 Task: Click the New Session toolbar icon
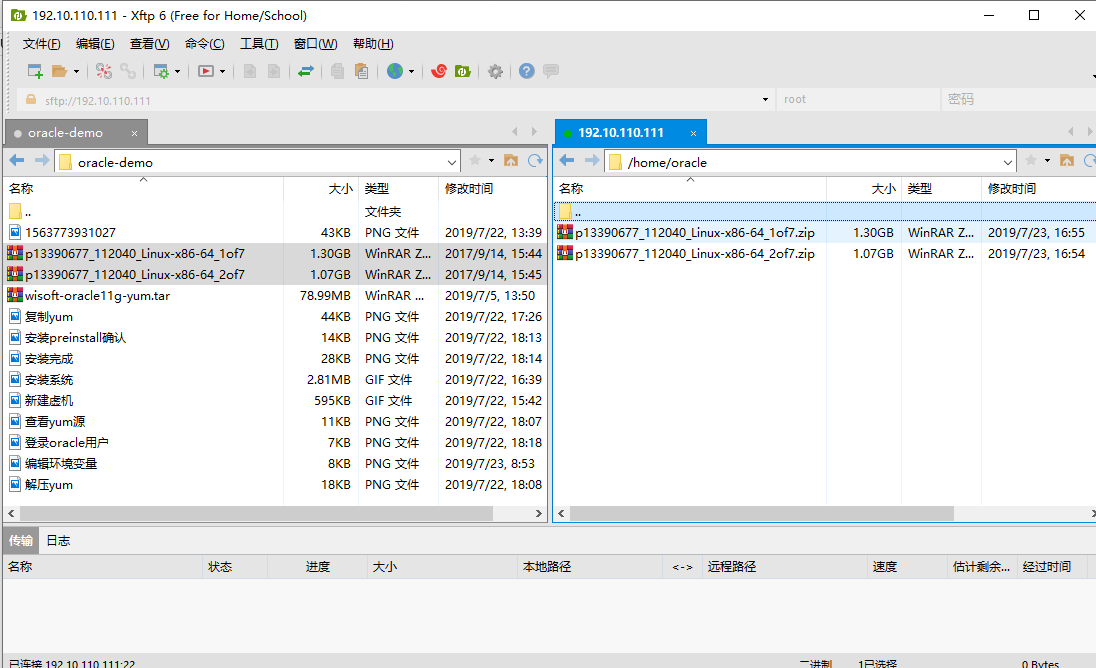point(35,71)
